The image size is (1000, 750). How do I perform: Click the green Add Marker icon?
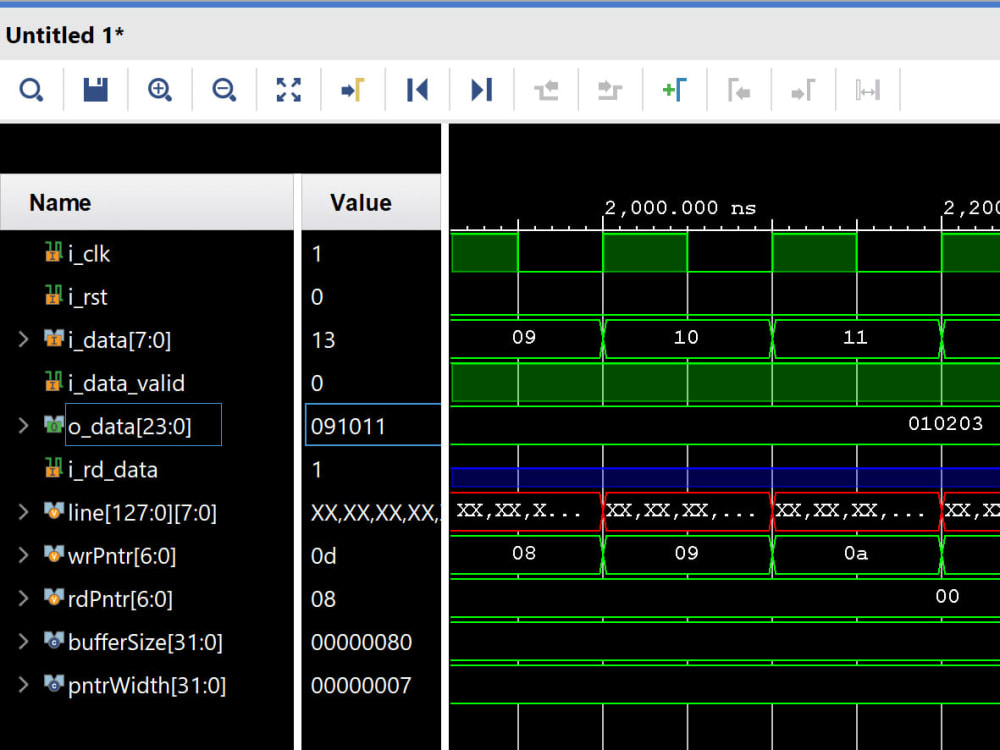coord(674,90)
